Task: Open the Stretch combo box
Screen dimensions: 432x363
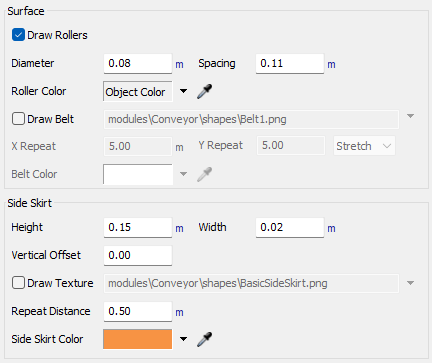Action: click(364, 146)
